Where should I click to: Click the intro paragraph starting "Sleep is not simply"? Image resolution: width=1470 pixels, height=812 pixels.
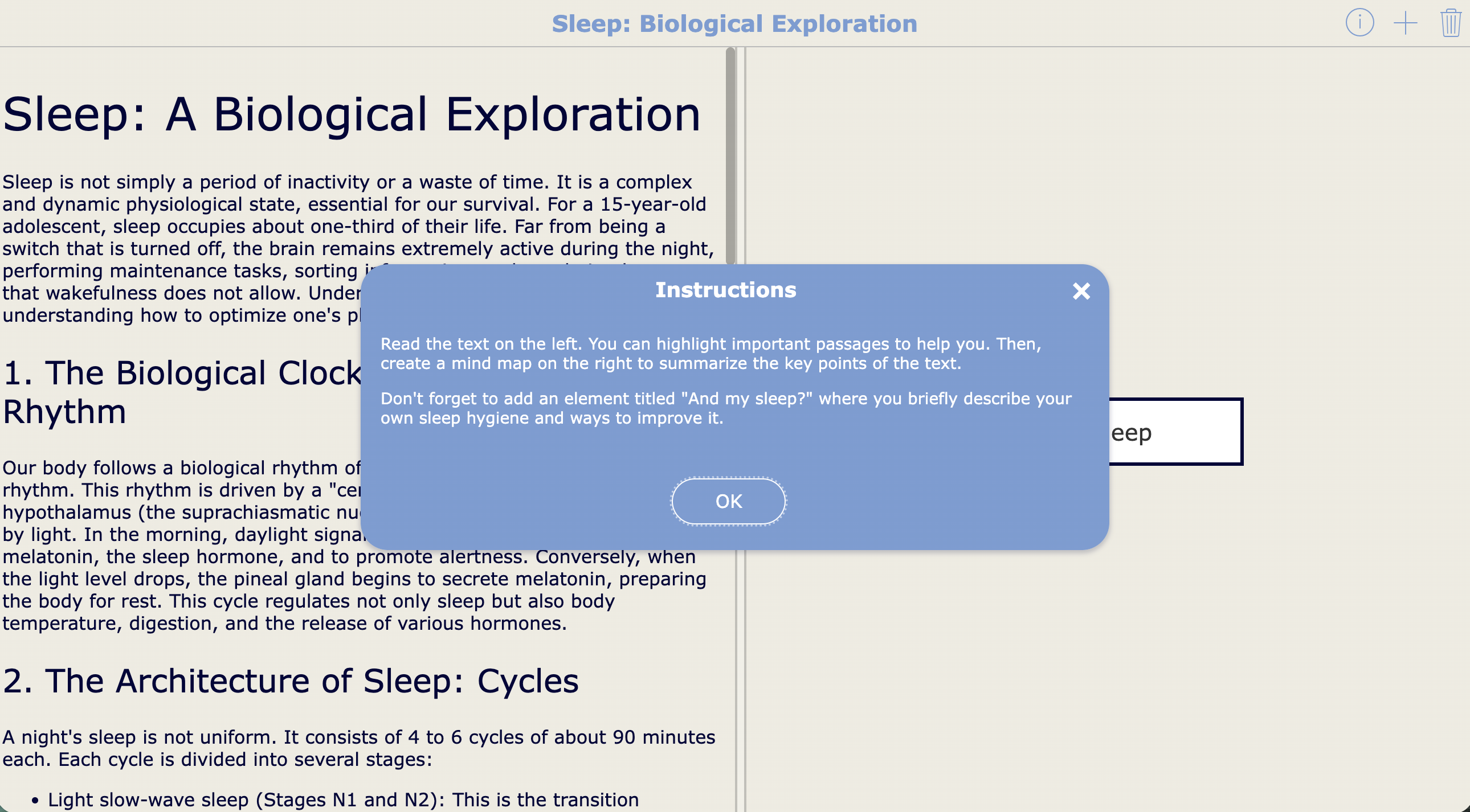pos(358,249)
